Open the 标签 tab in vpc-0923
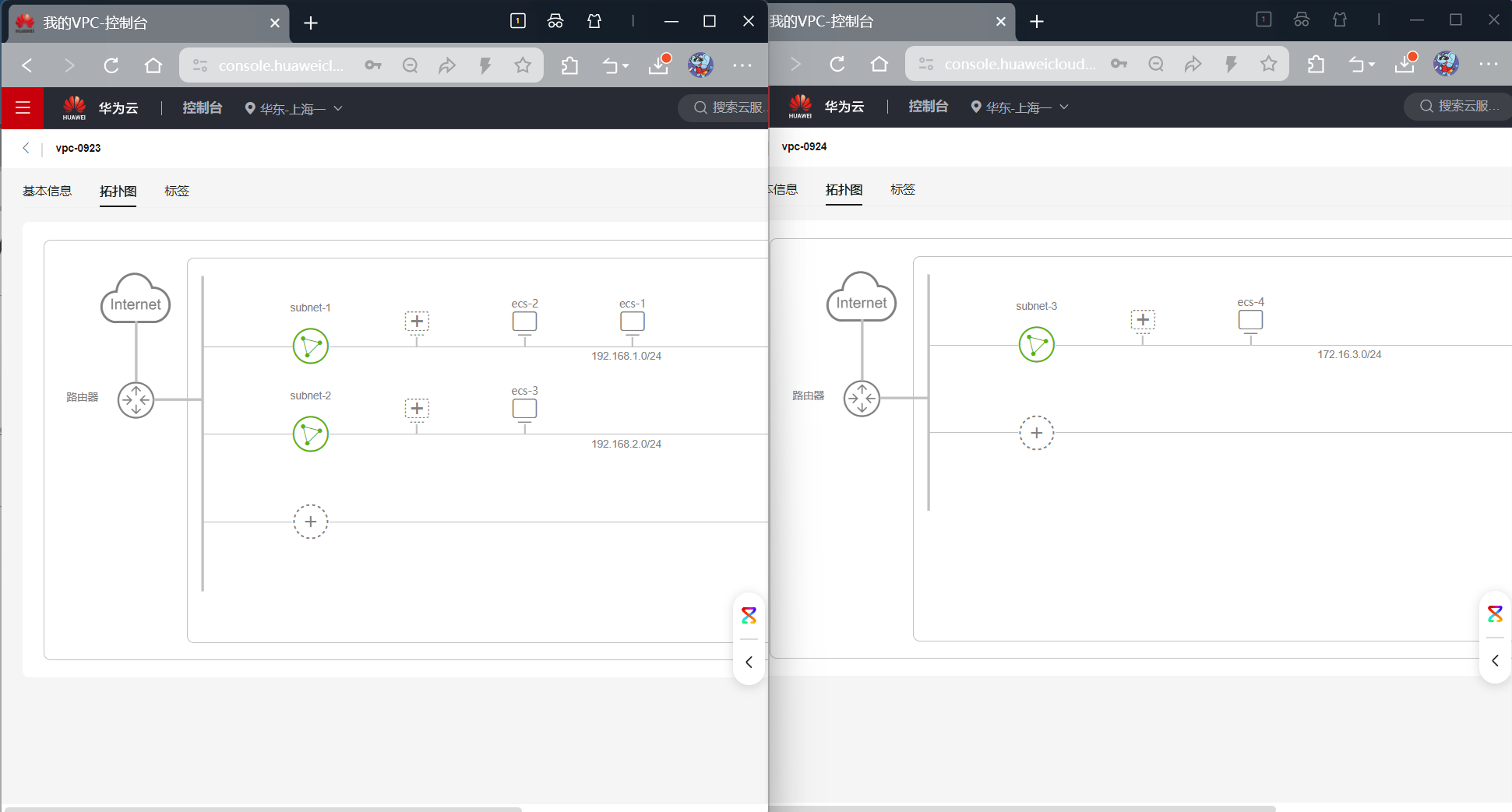Screen dimensions: 1512x812 177,191
